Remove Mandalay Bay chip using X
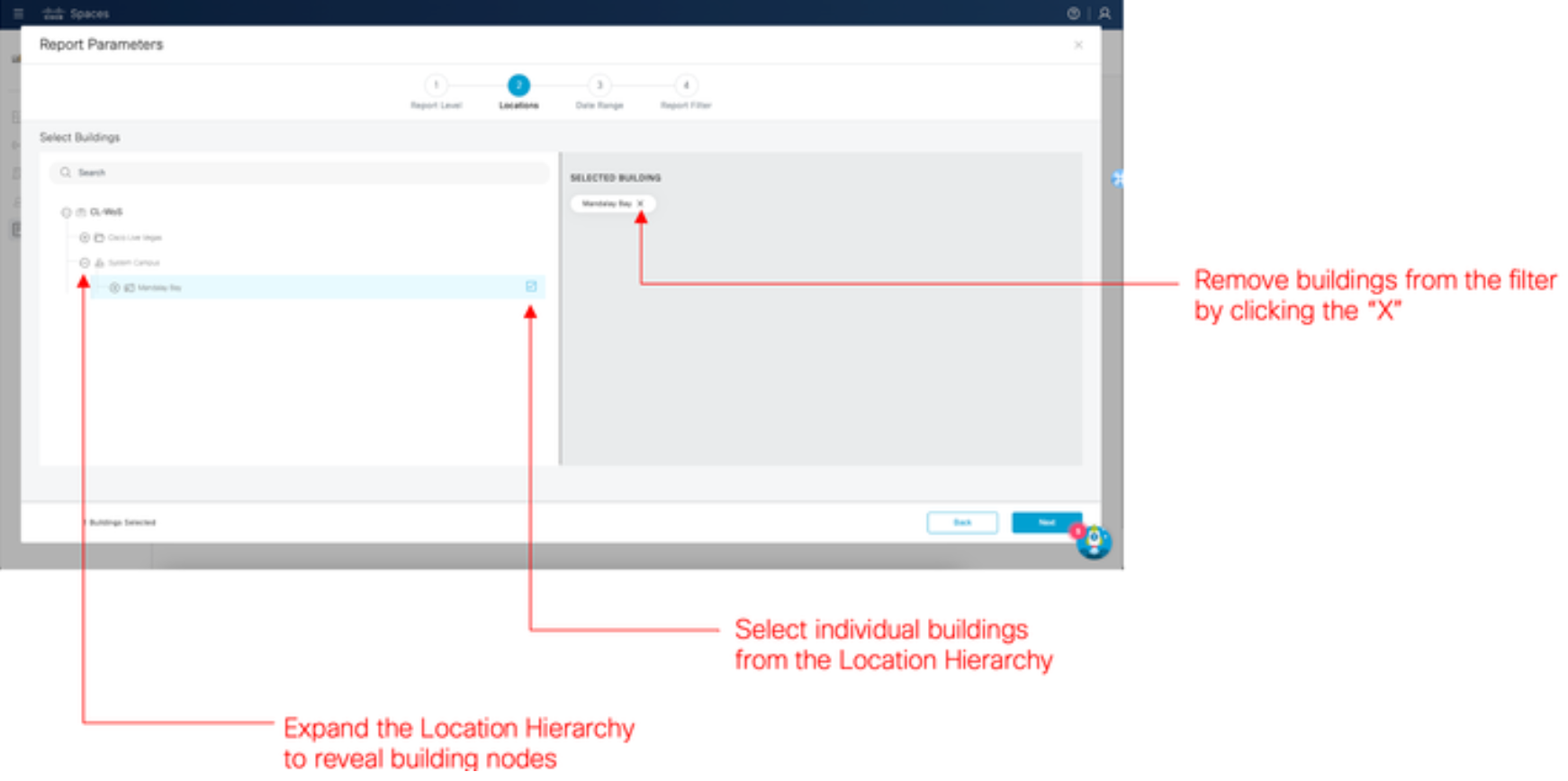Image resolution: width=1568 pixels, height=781 pixels. click(640, 204)
